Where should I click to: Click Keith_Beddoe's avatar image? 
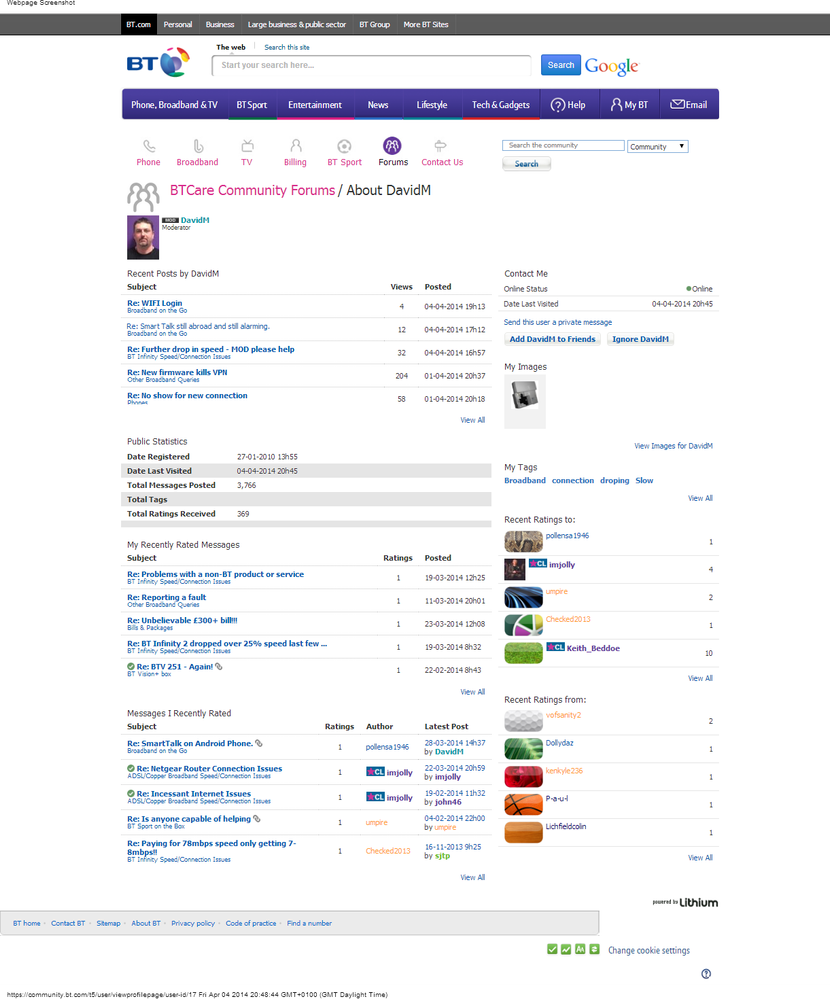(524, 653)
